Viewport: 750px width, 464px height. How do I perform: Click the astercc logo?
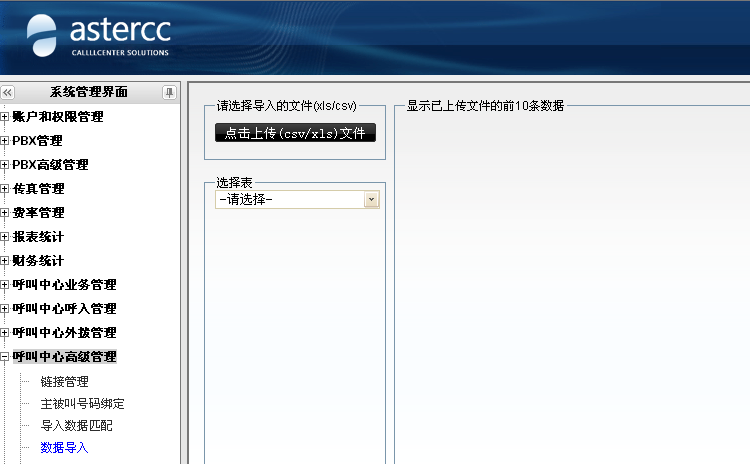click(98, 36)
